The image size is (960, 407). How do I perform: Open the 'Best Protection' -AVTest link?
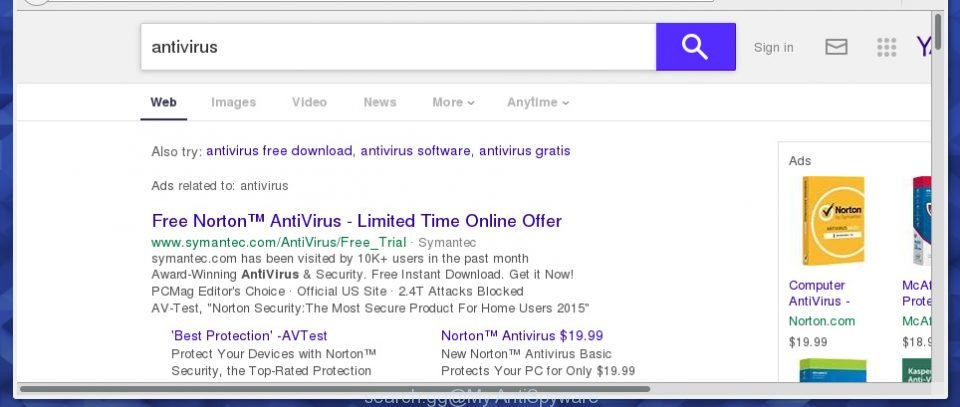coord(249,335)
